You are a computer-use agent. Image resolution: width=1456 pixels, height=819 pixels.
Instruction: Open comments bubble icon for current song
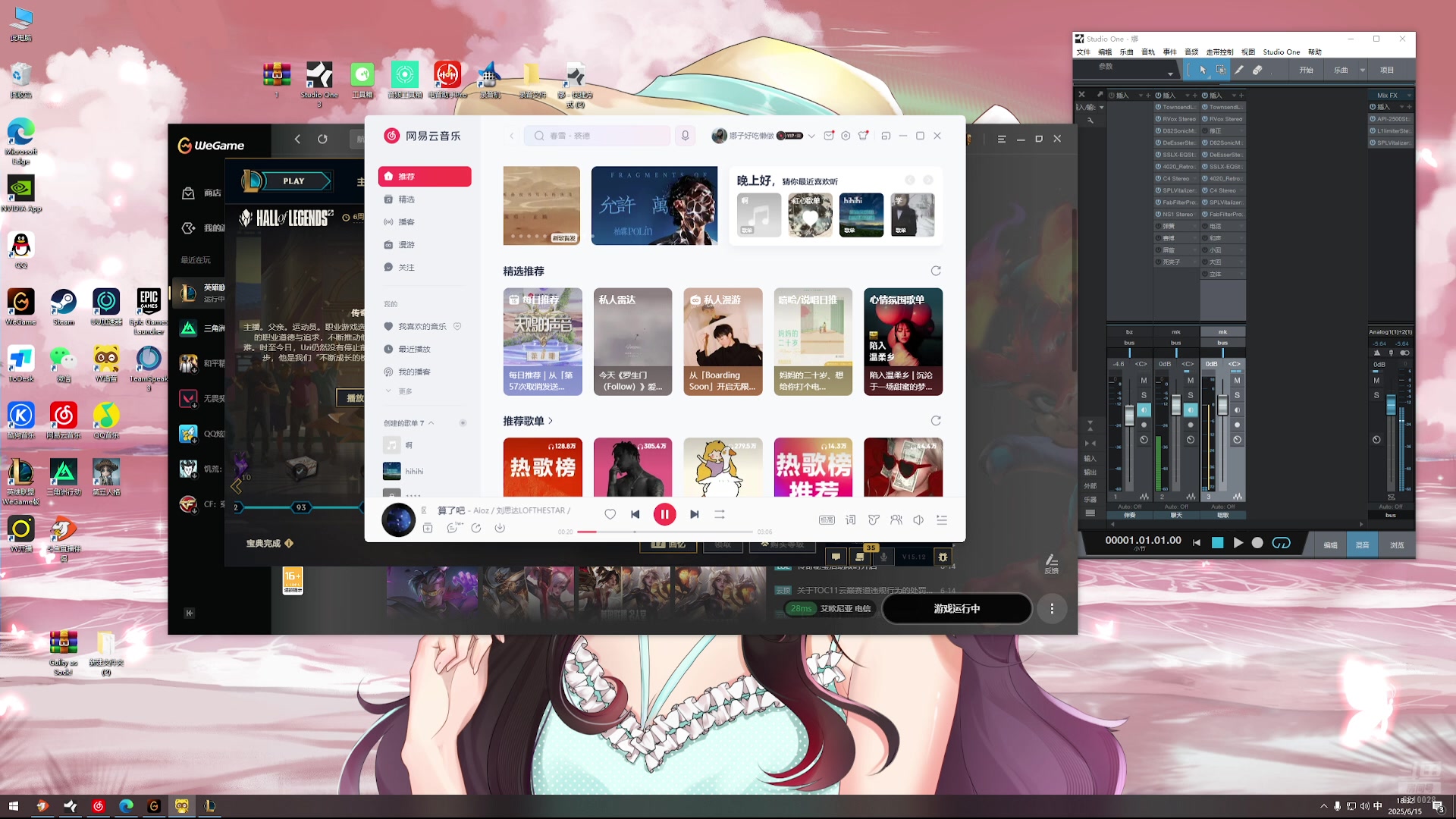point(453,528)
